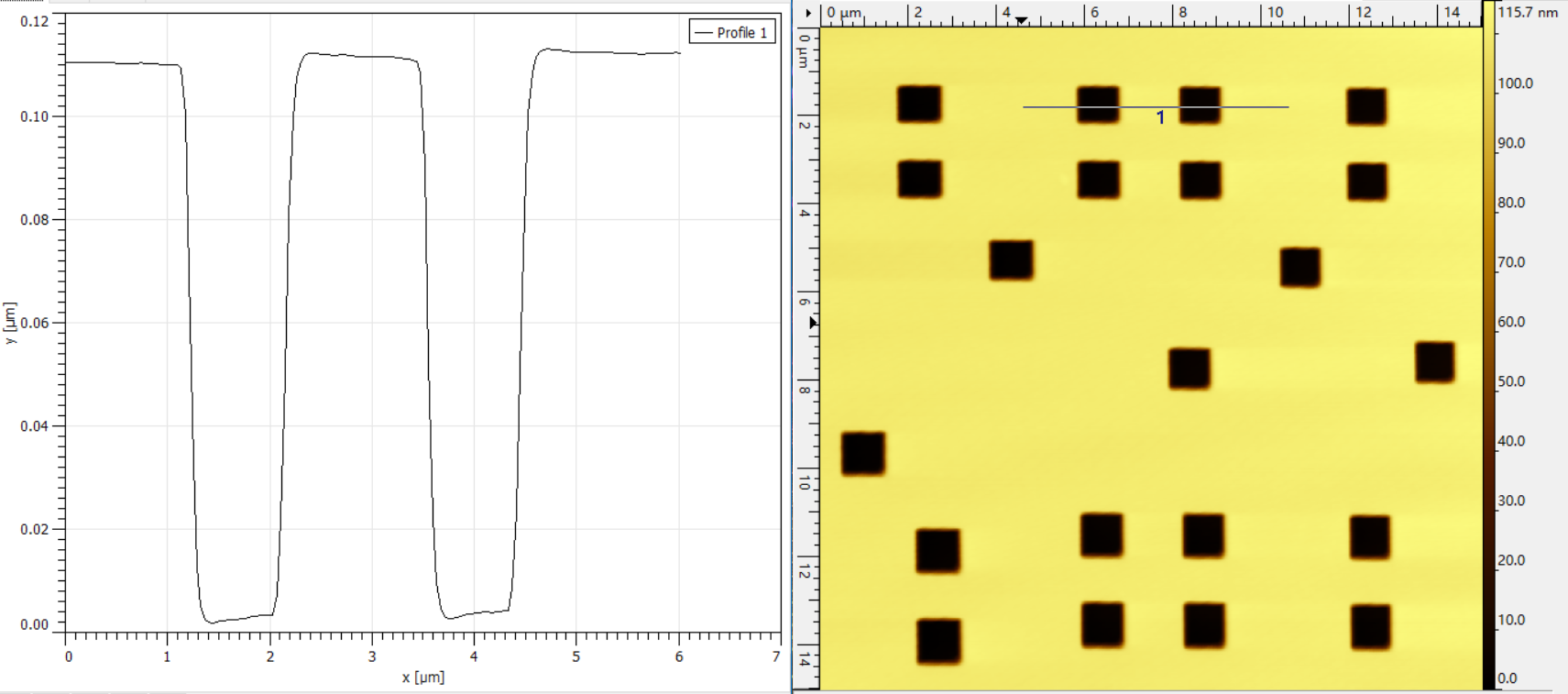Click the x [µm] axis label of the graph
Screen dimensions: 1568x694
tap(422, 677)
